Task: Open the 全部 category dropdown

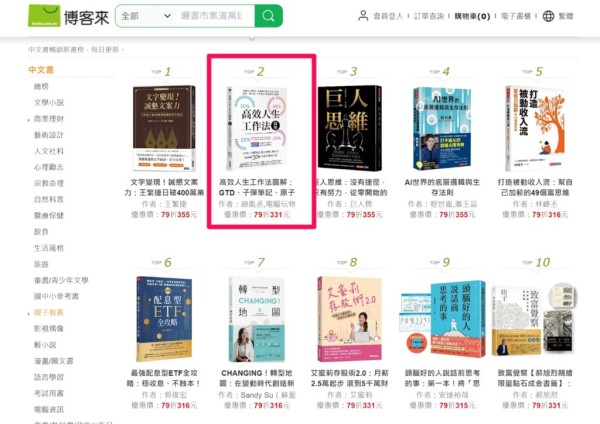Action: [x=146, y=16]
